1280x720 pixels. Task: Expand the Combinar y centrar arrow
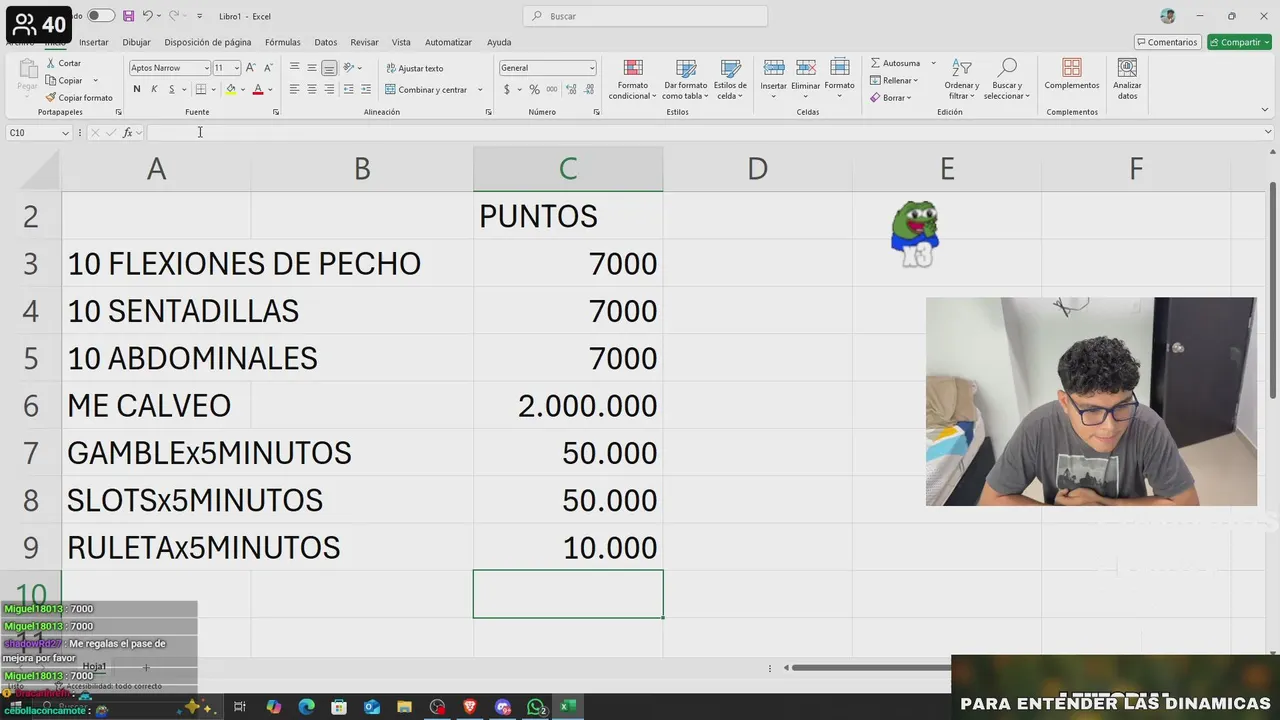[480, 90]
